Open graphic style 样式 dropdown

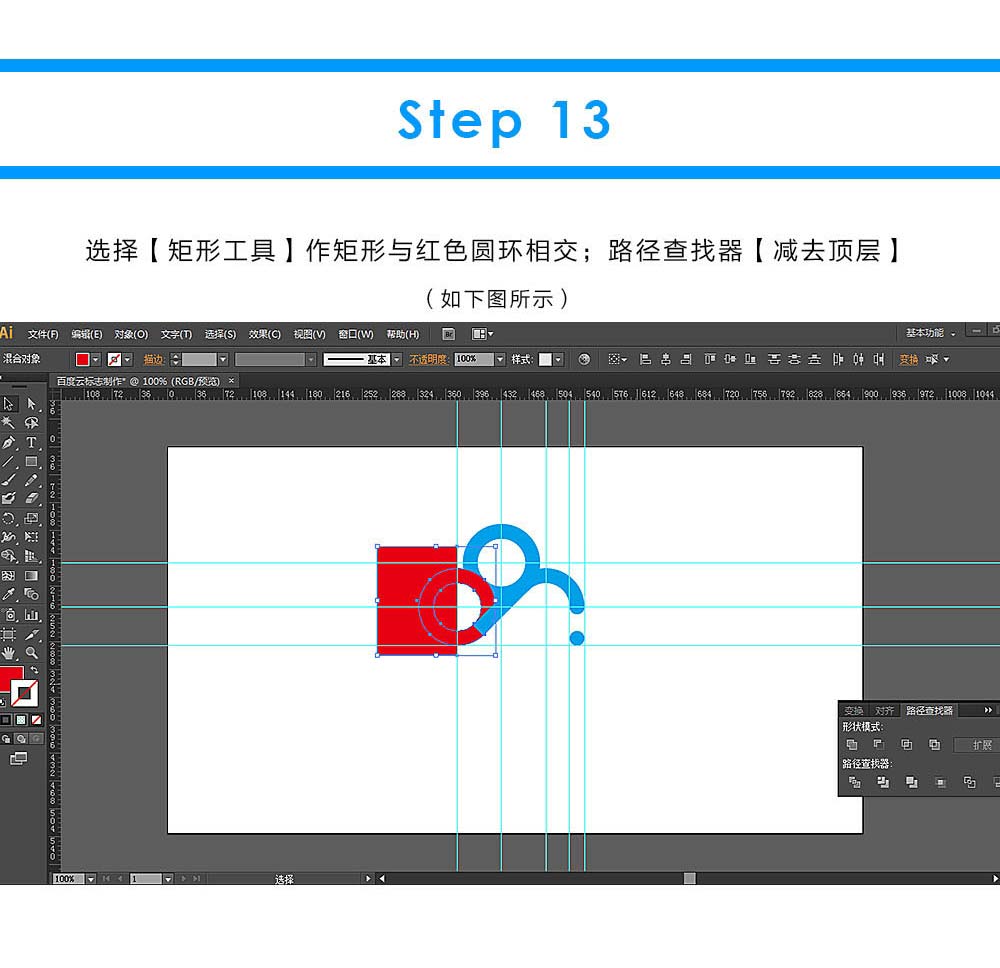[x=558, y=360]
